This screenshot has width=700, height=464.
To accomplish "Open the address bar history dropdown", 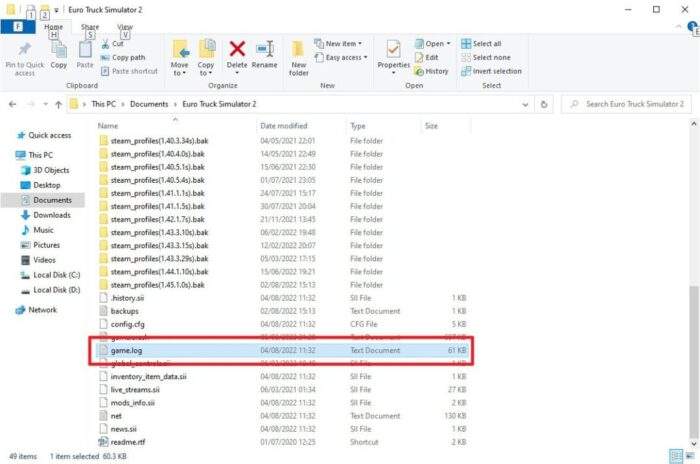I will pos(525,104).
